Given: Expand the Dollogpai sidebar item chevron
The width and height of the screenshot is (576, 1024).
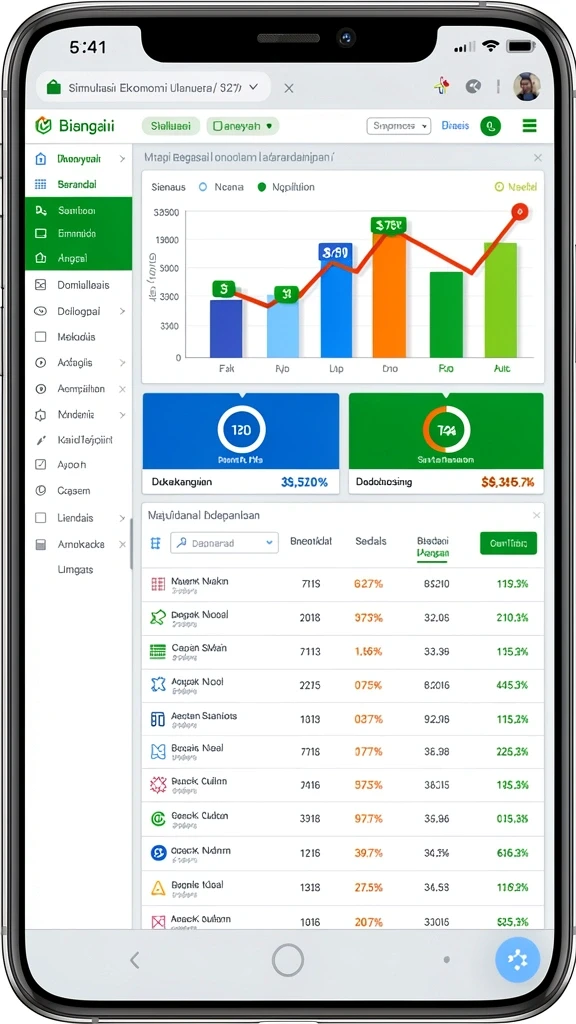Looking at the screenshot, I should tap(122, 312).
